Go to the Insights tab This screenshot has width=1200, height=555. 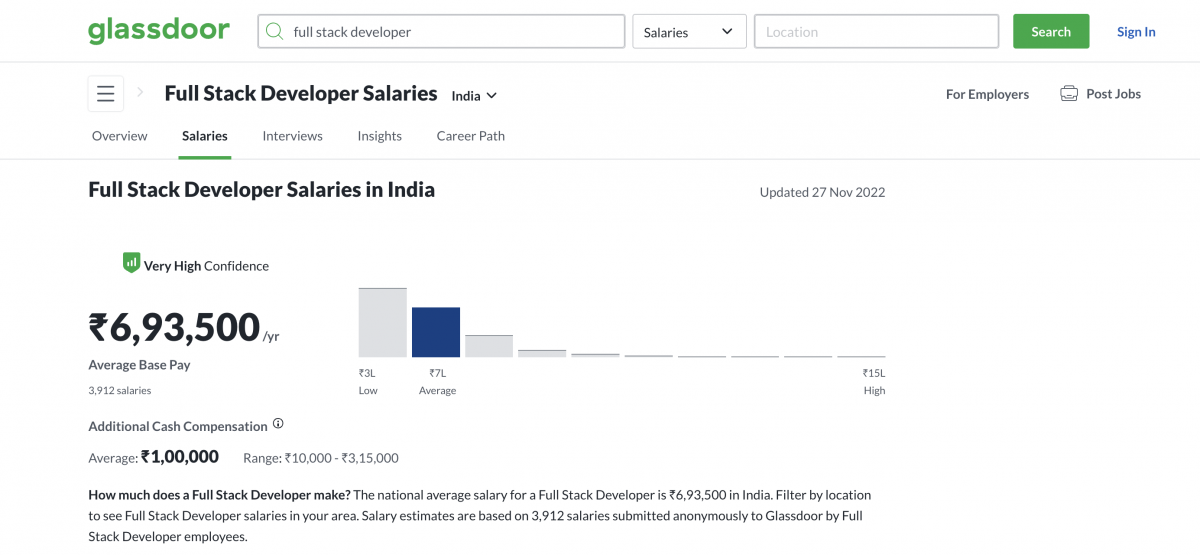tap(380, 136)
